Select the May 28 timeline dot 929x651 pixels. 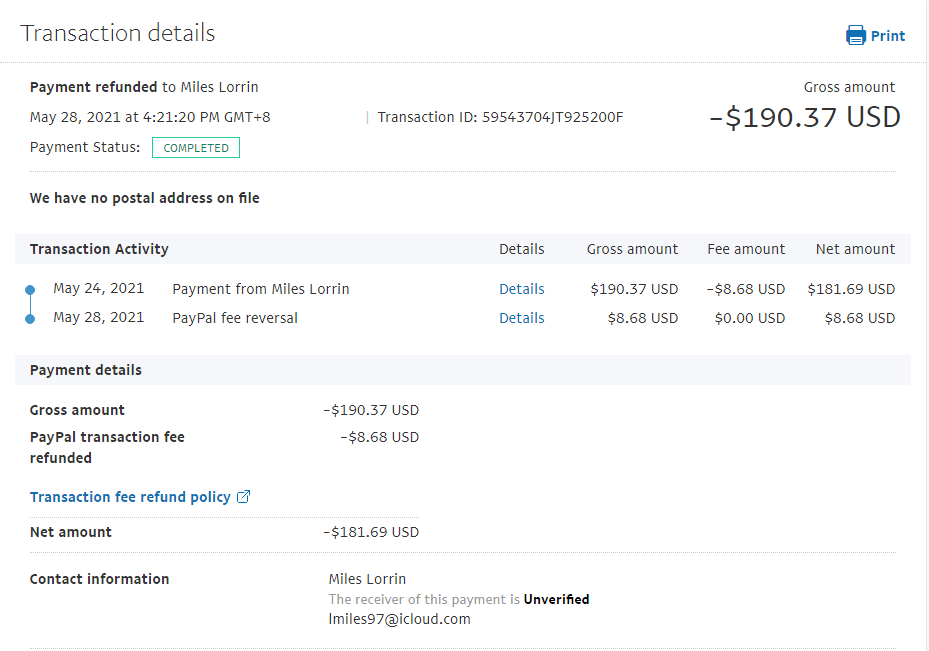30,318
